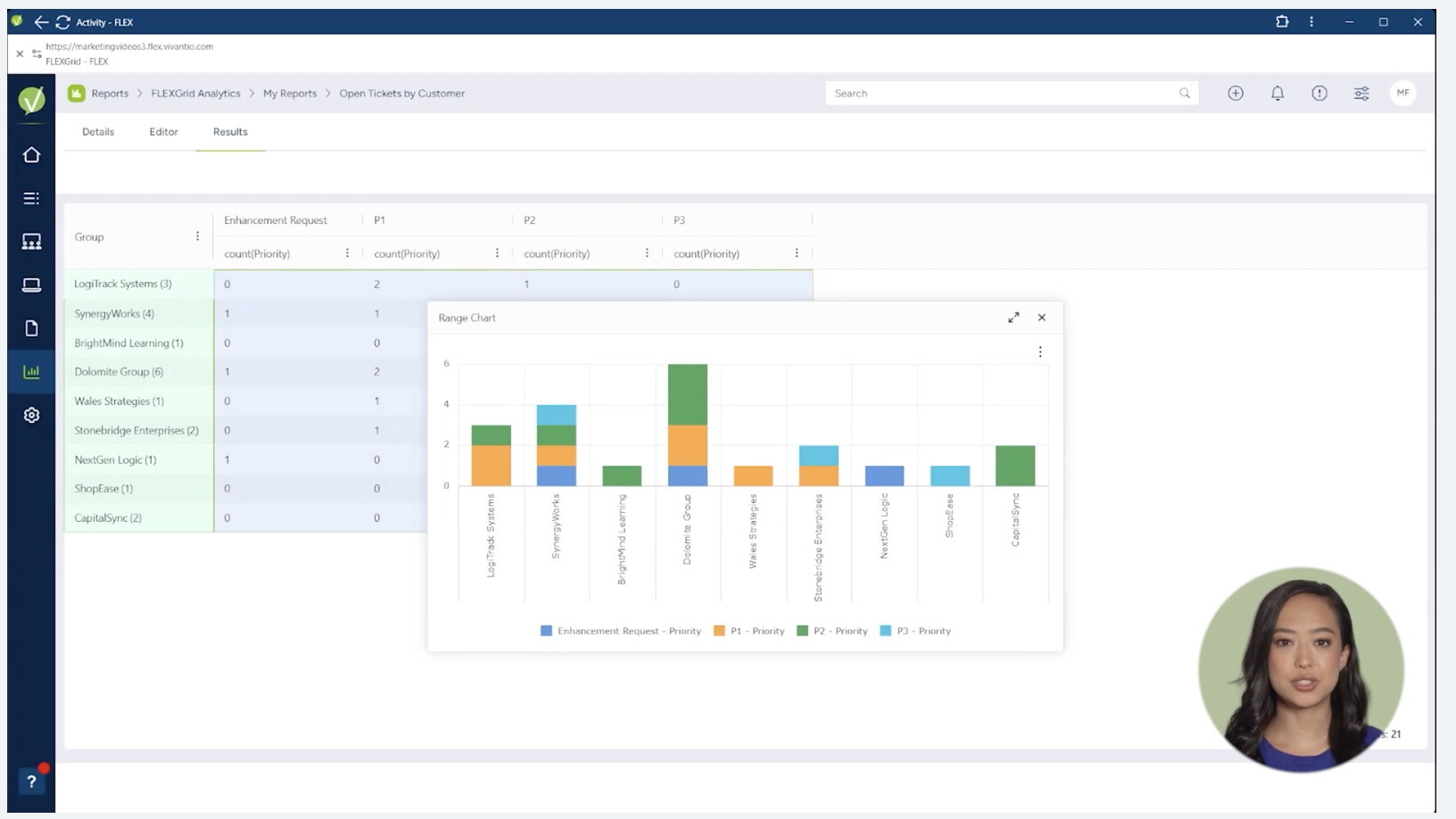Open Group column options menu

pos(197,236)
